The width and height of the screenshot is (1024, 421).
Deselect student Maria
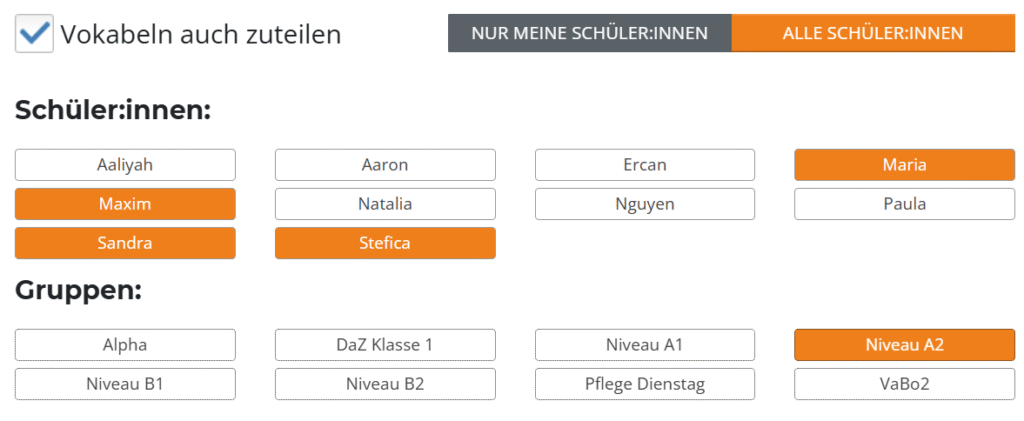tap(904, 165)
